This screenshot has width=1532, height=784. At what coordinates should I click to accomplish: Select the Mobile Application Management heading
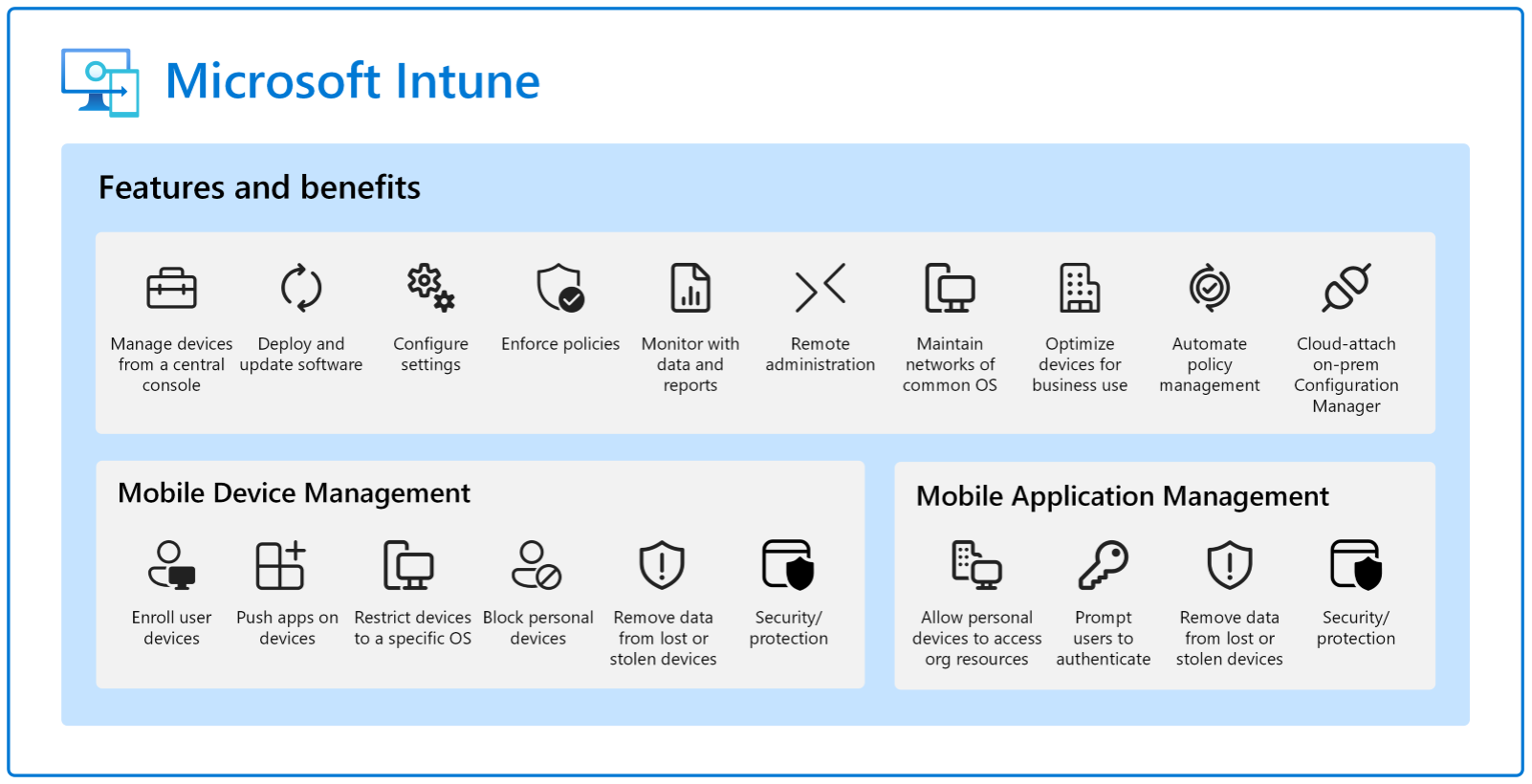[1123, 497]
